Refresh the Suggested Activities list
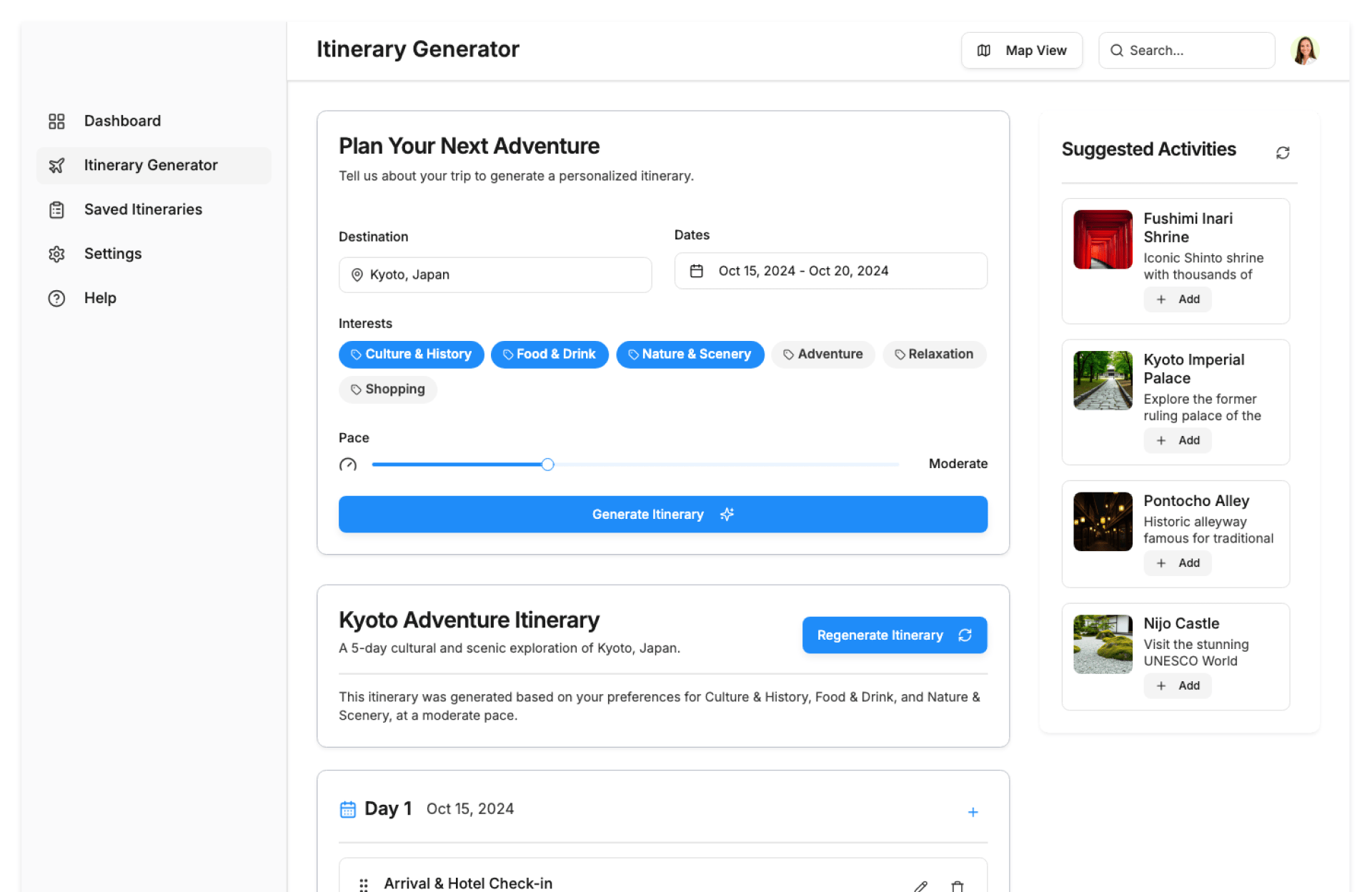Viewport: 1372px width, 892px height. (1282, 152)
